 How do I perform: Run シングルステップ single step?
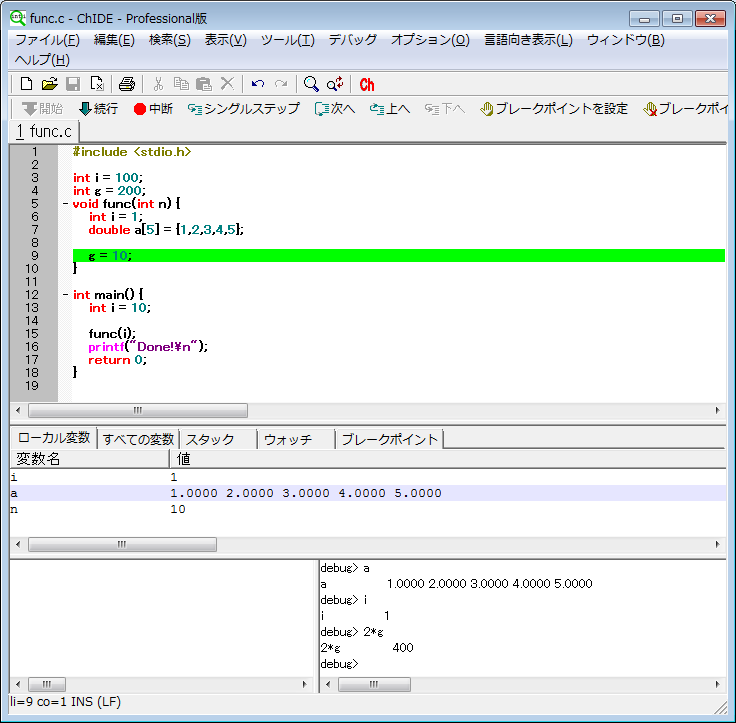pyautogui.click(x=244, y=109)
